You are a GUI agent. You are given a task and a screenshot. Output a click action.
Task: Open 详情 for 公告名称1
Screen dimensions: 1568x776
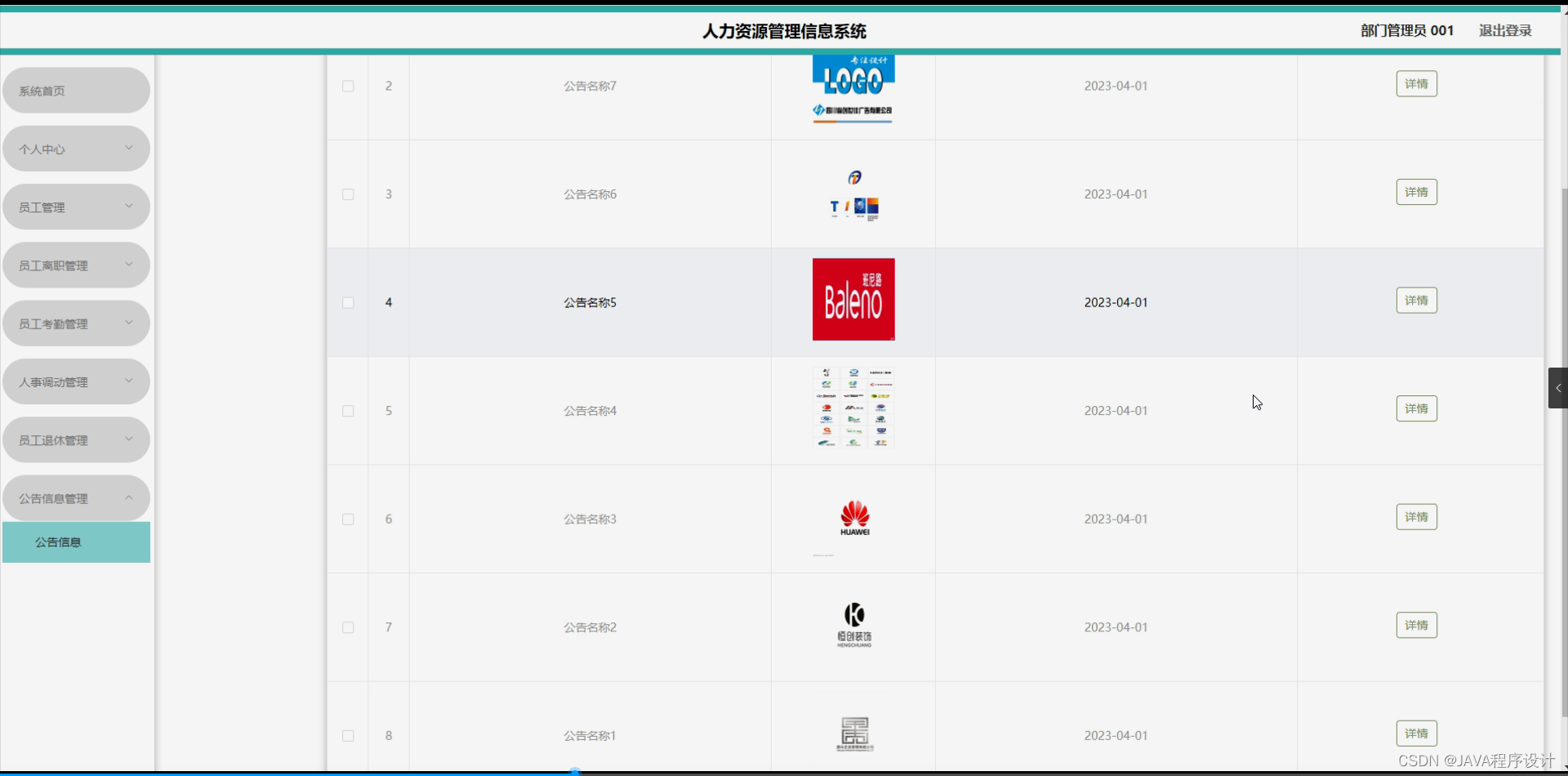click(1416, 734)
